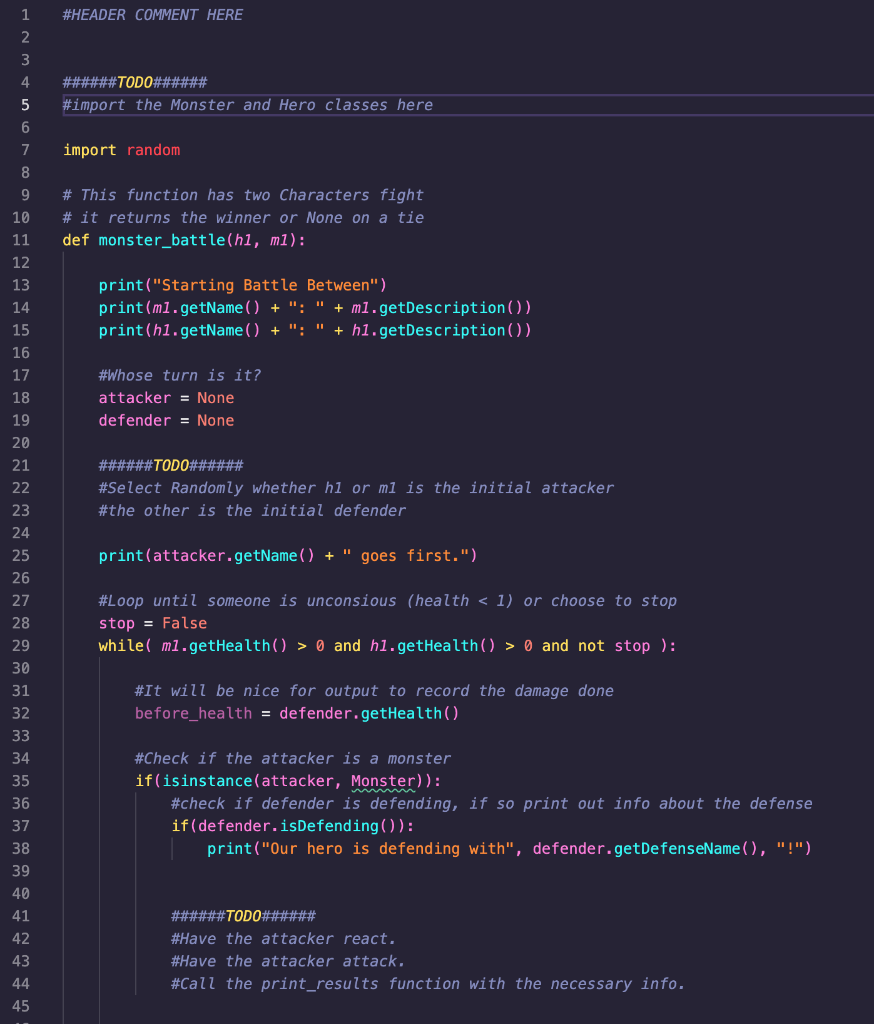Click the "before_health" variable name
This screenshot has width=874, height=1024.
pyautogui.click(x=193, y=713)
